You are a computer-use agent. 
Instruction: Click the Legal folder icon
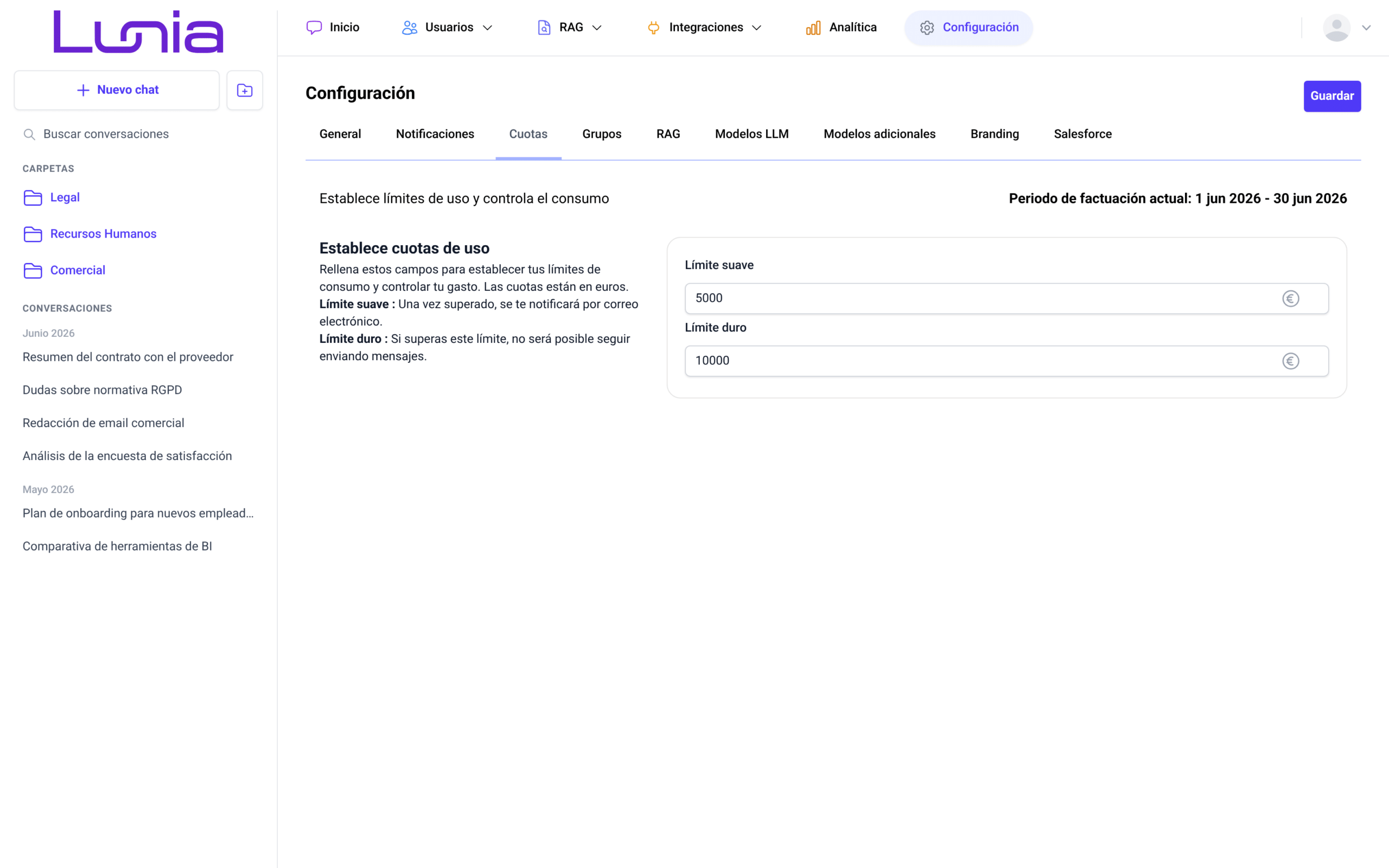[33, 197]
